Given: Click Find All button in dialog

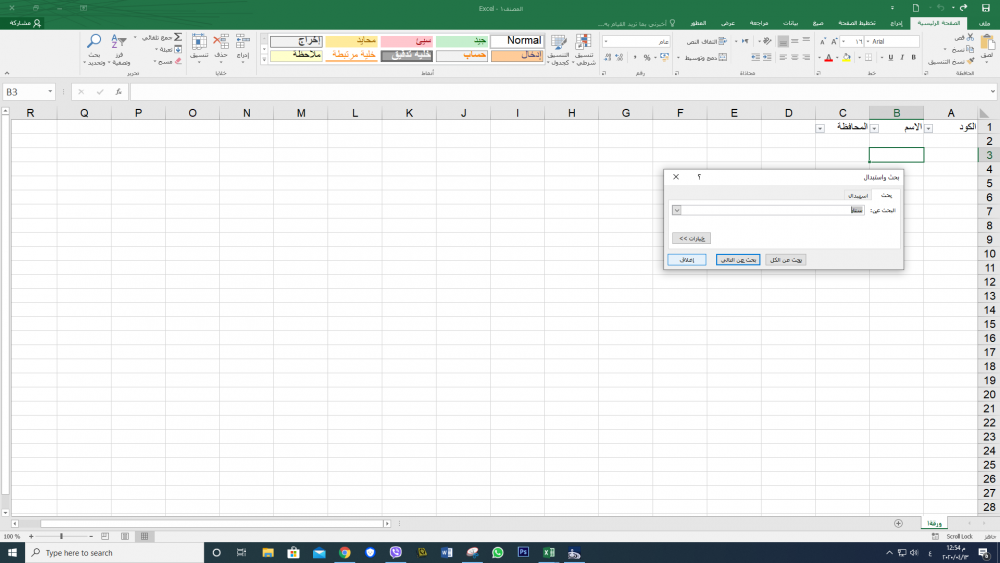Looking at the screenshot, I should (x=786, y=260).
